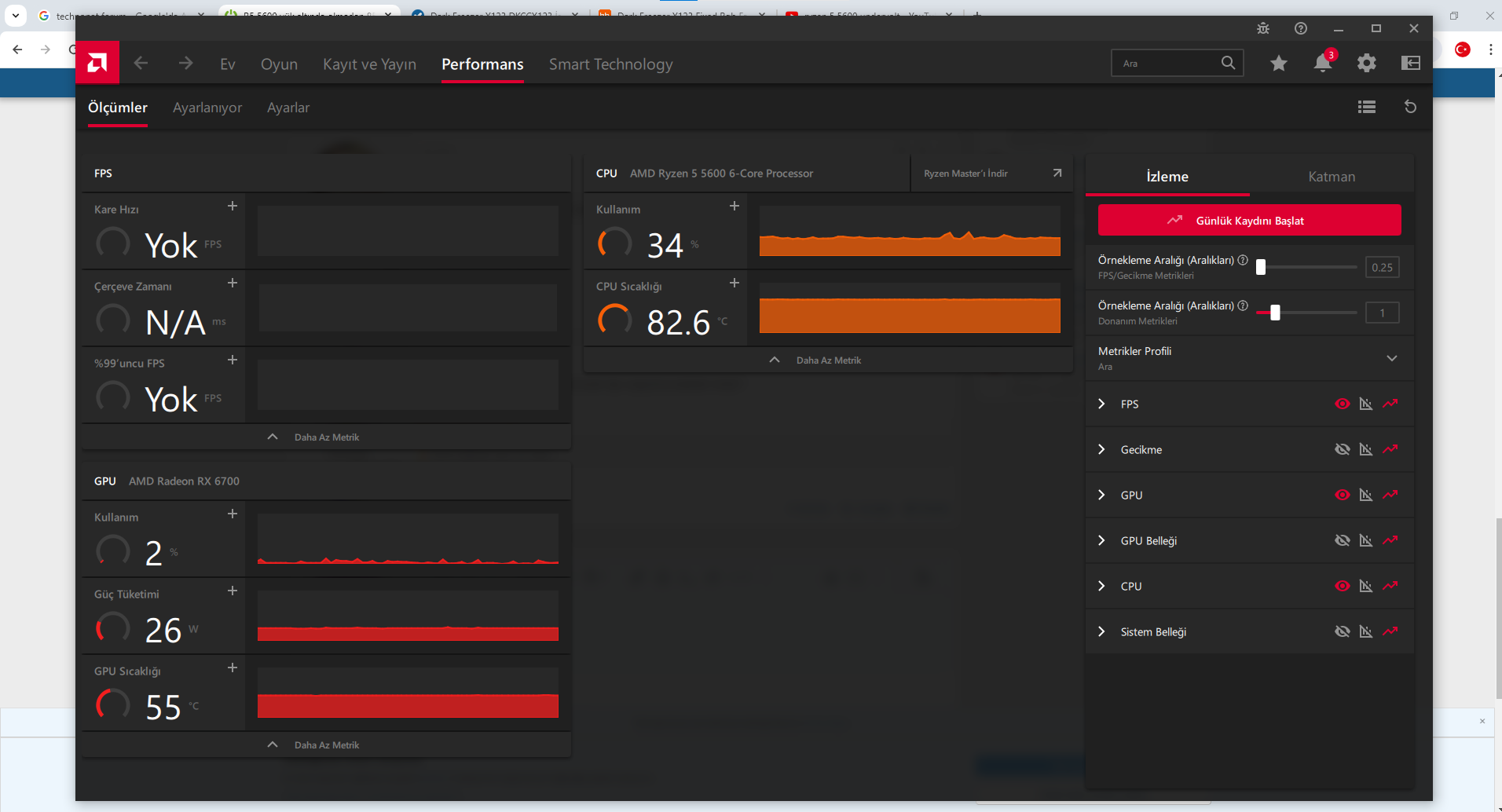
Task: Collapse FPS panel with Daha Az Metrik
Action: (x=327, y=437)
